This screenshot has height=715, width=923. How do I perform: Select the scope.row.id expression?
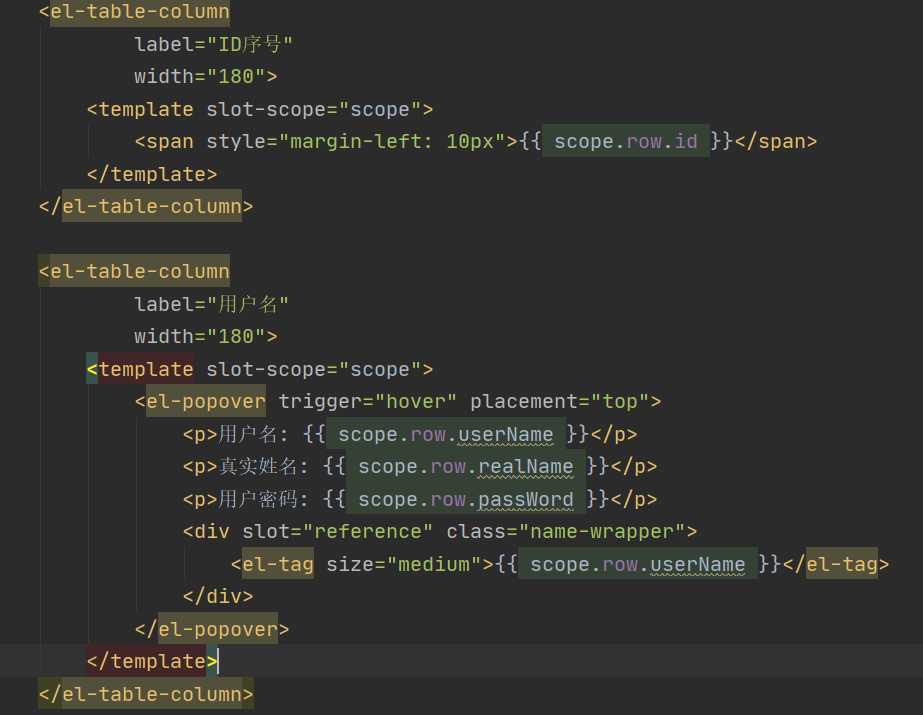click(625, 141)
